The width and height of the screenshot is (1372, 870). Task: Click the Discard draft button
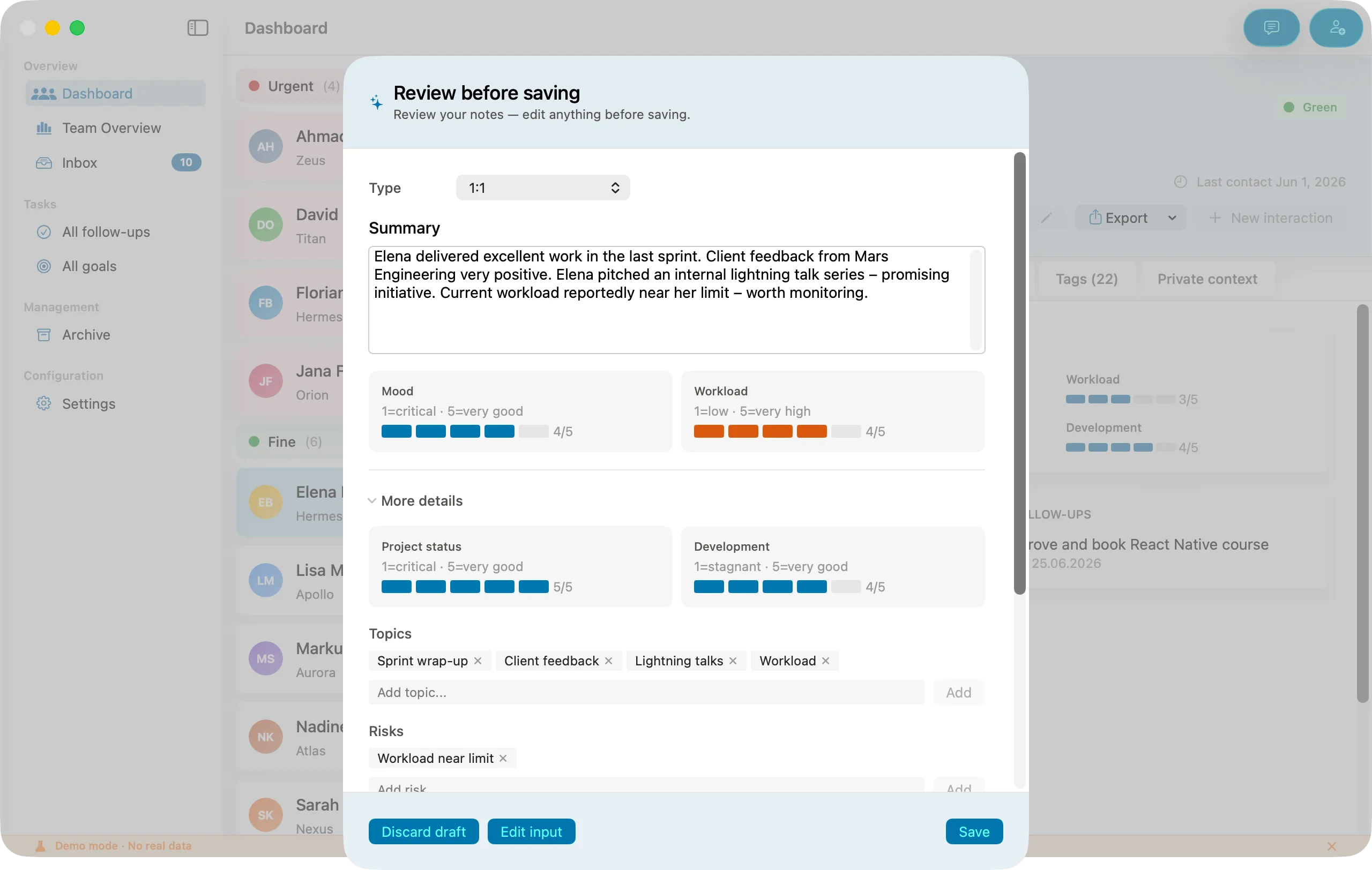[423, 832]
